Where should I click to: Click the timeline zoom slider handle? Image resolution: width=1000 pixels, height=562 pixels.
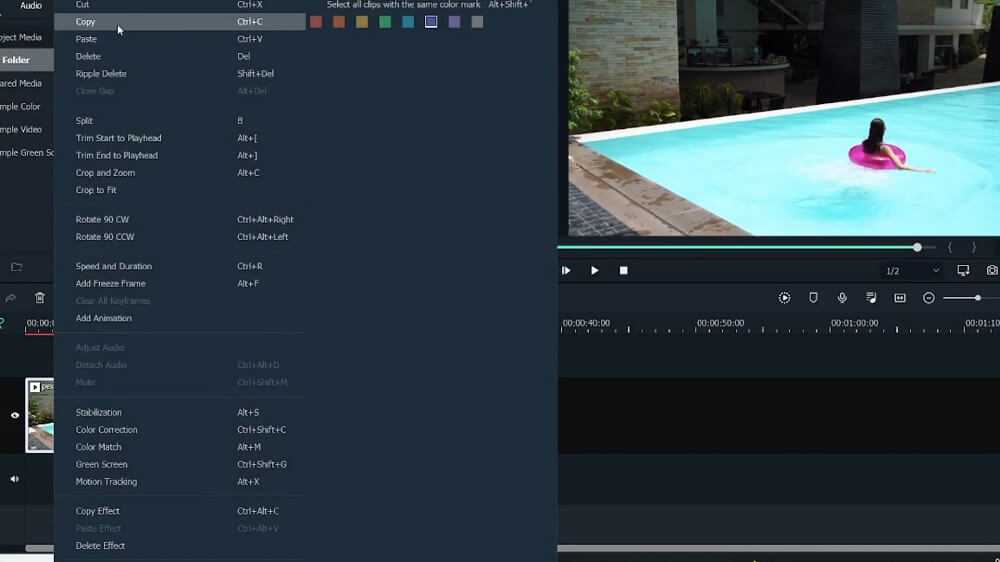pyautogui.click(x=977, y=298)
